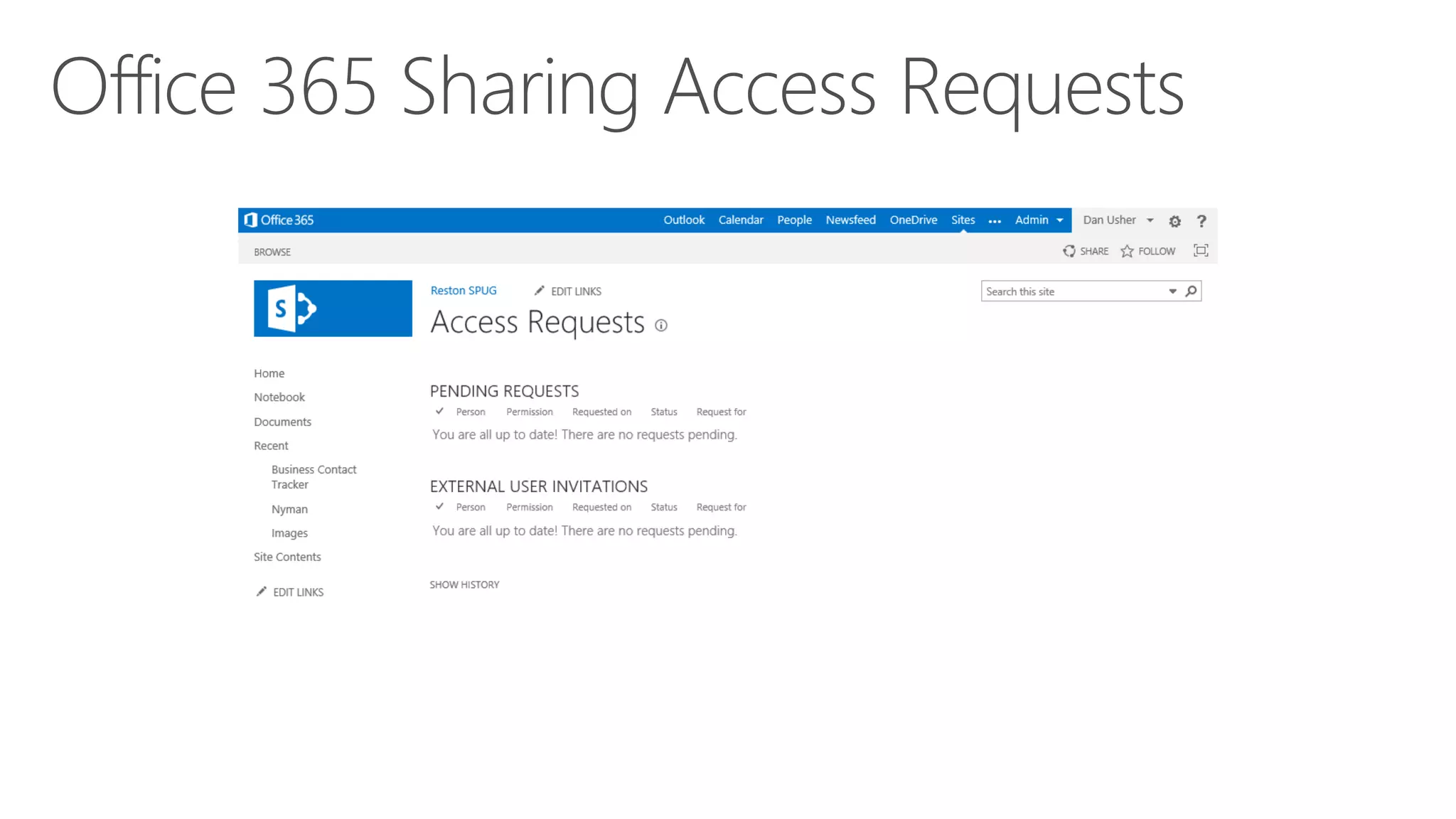Follow this site using star icon

pos(1127,251)
